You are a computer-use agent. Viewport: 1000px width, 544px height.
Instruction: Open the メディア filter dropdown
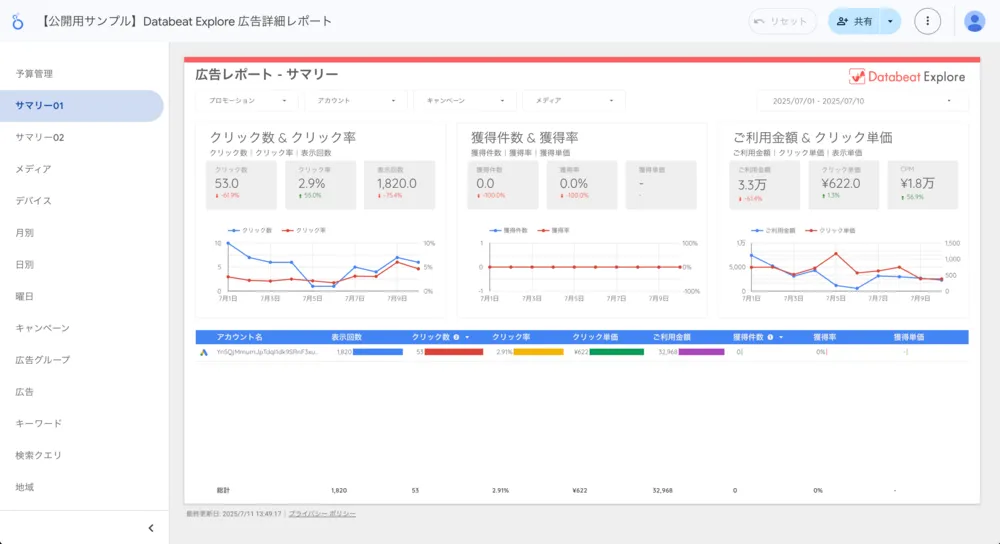[575, 100]
